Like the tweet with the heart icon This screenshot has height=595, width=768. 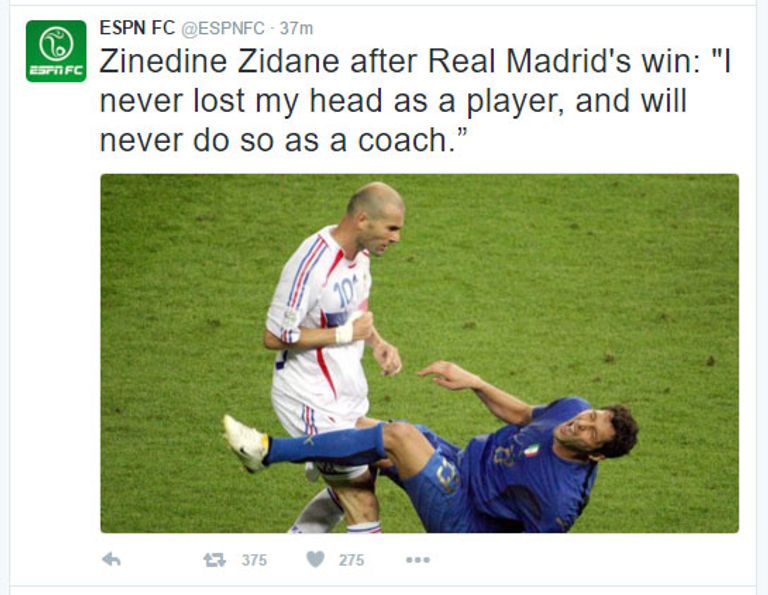[315, 559]
